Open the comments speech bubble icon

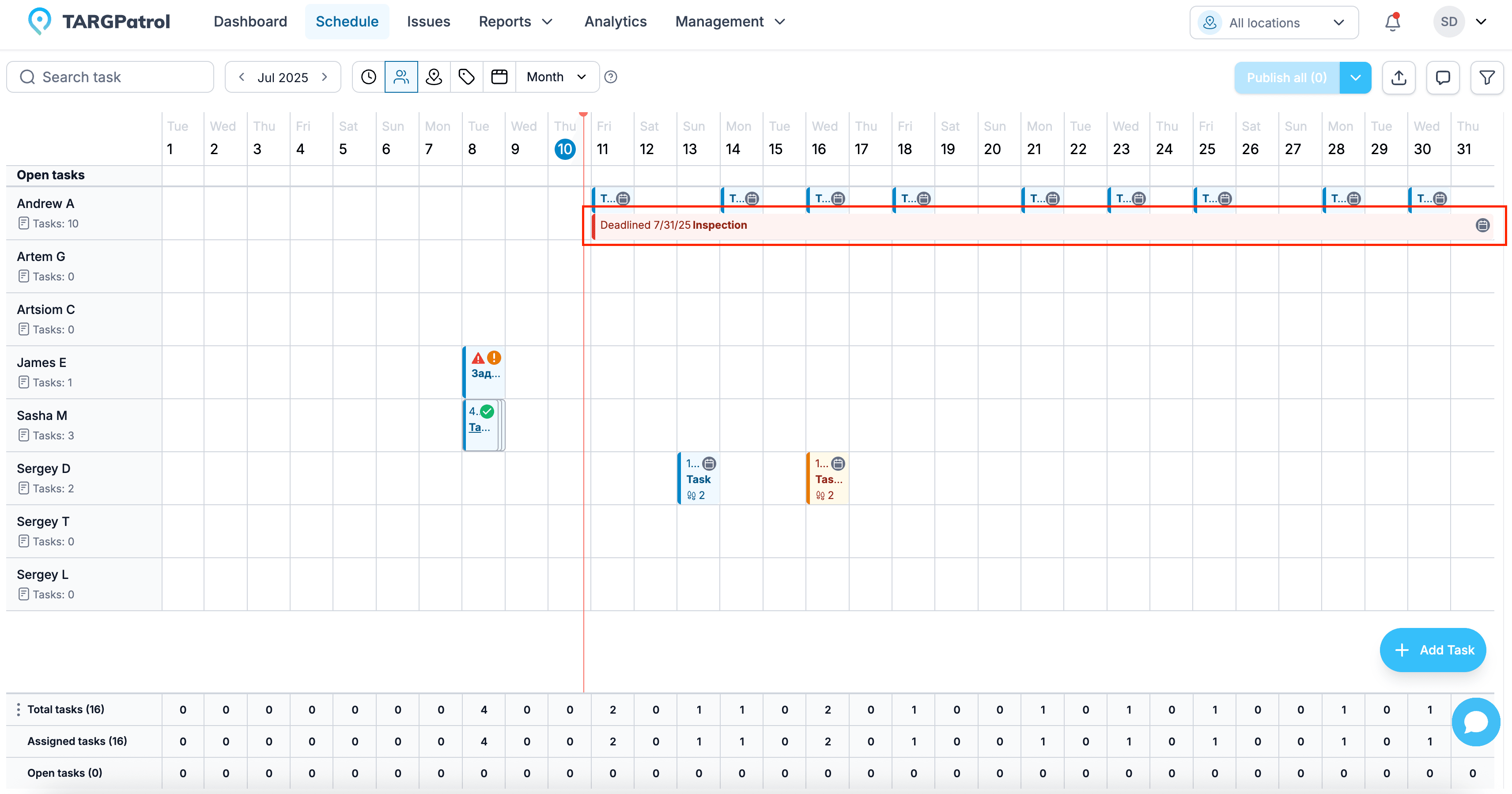[x=1443, y=77]
